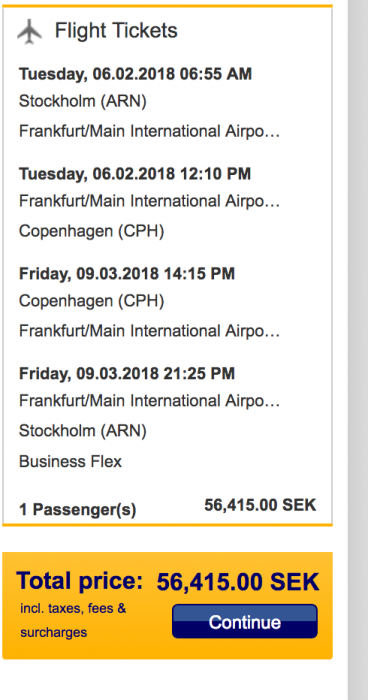Click Frankfurt/Main origin under the 12:10 PM flight

point(149,201)
